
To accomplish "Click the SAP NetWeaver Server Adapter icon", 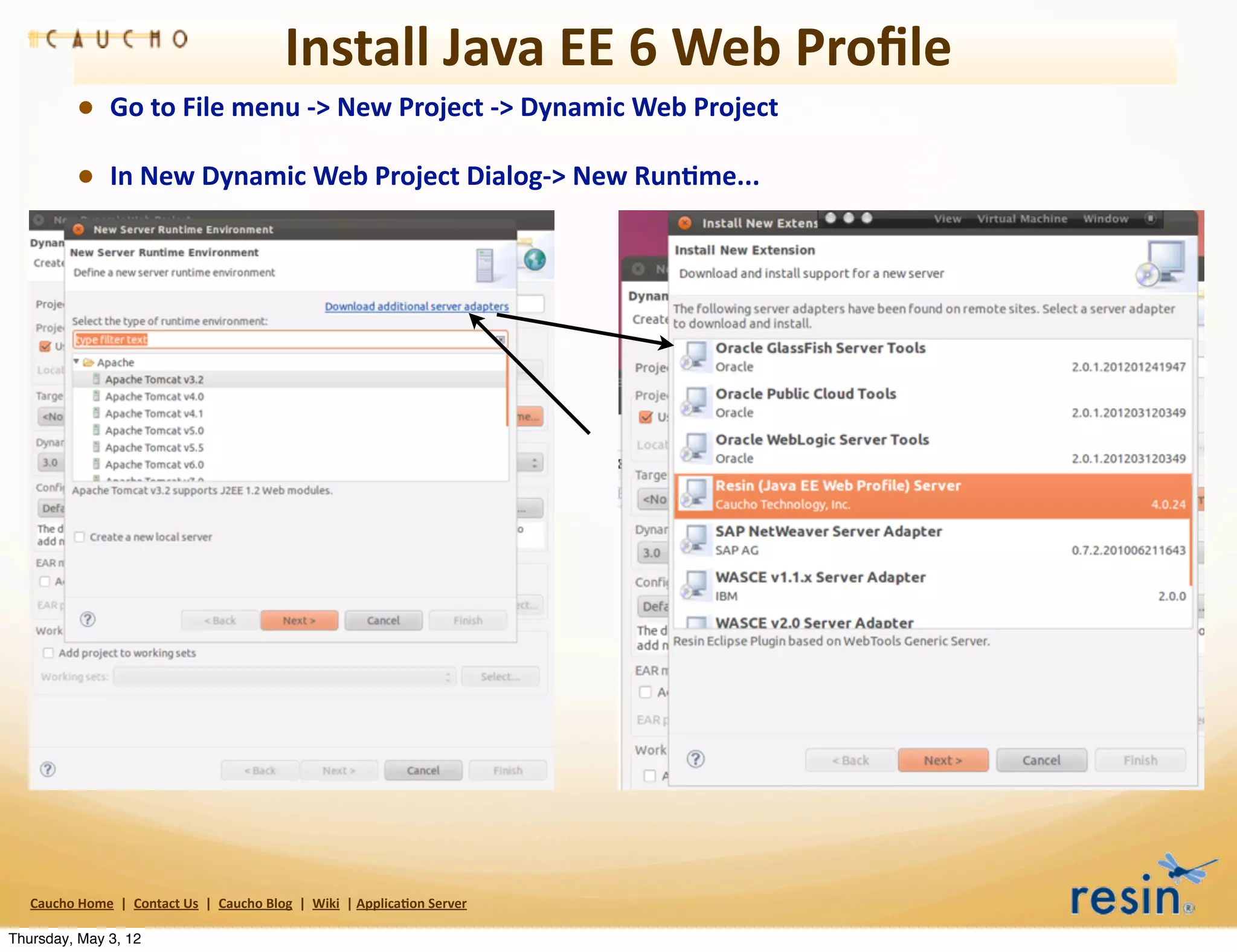I will pyautogui.click(x=695, y=540).
